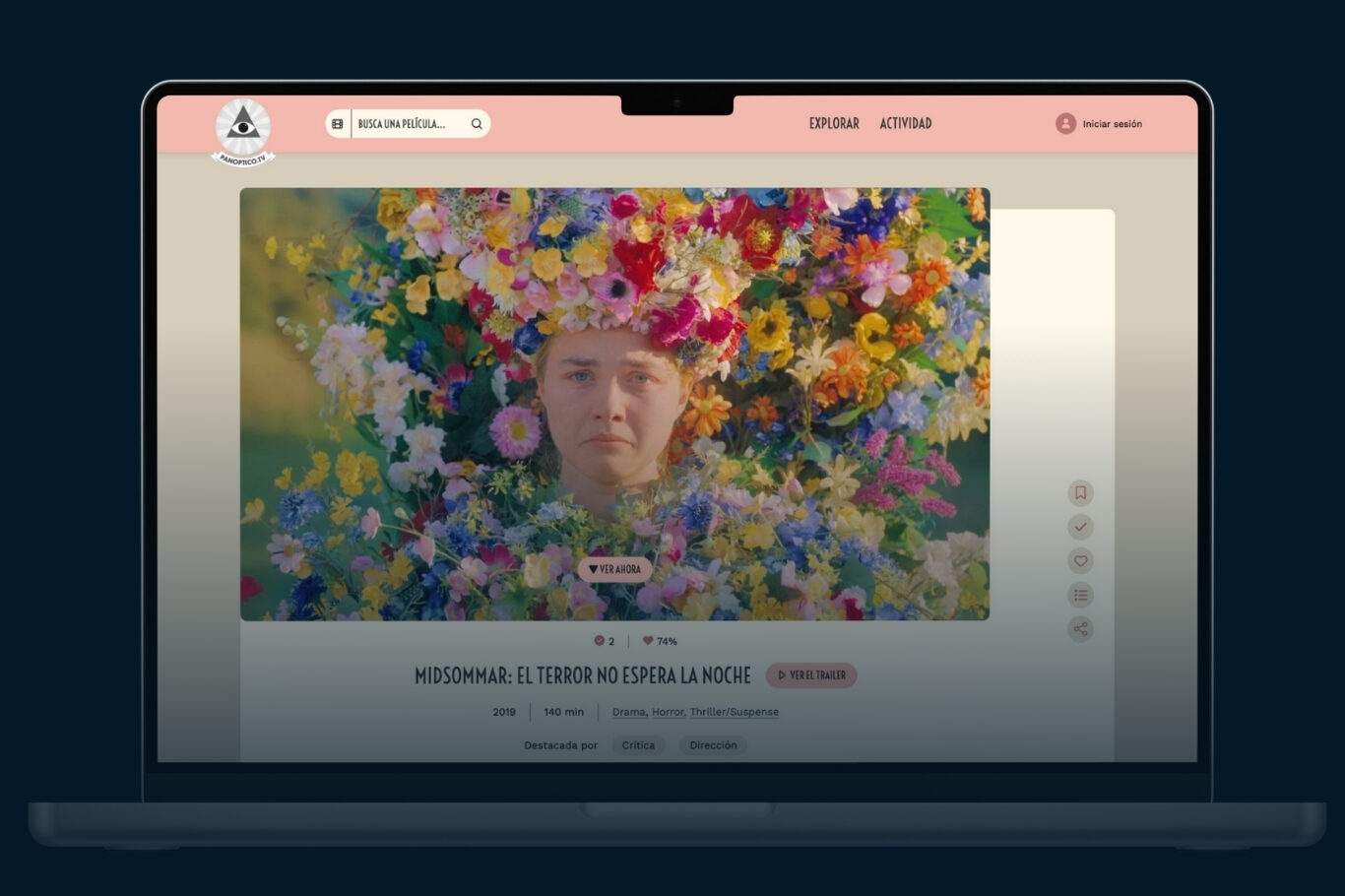The width and height of the screenshot is (1345, 896).
Task: Click the film icon in search bar
Action: pos(338,124)
